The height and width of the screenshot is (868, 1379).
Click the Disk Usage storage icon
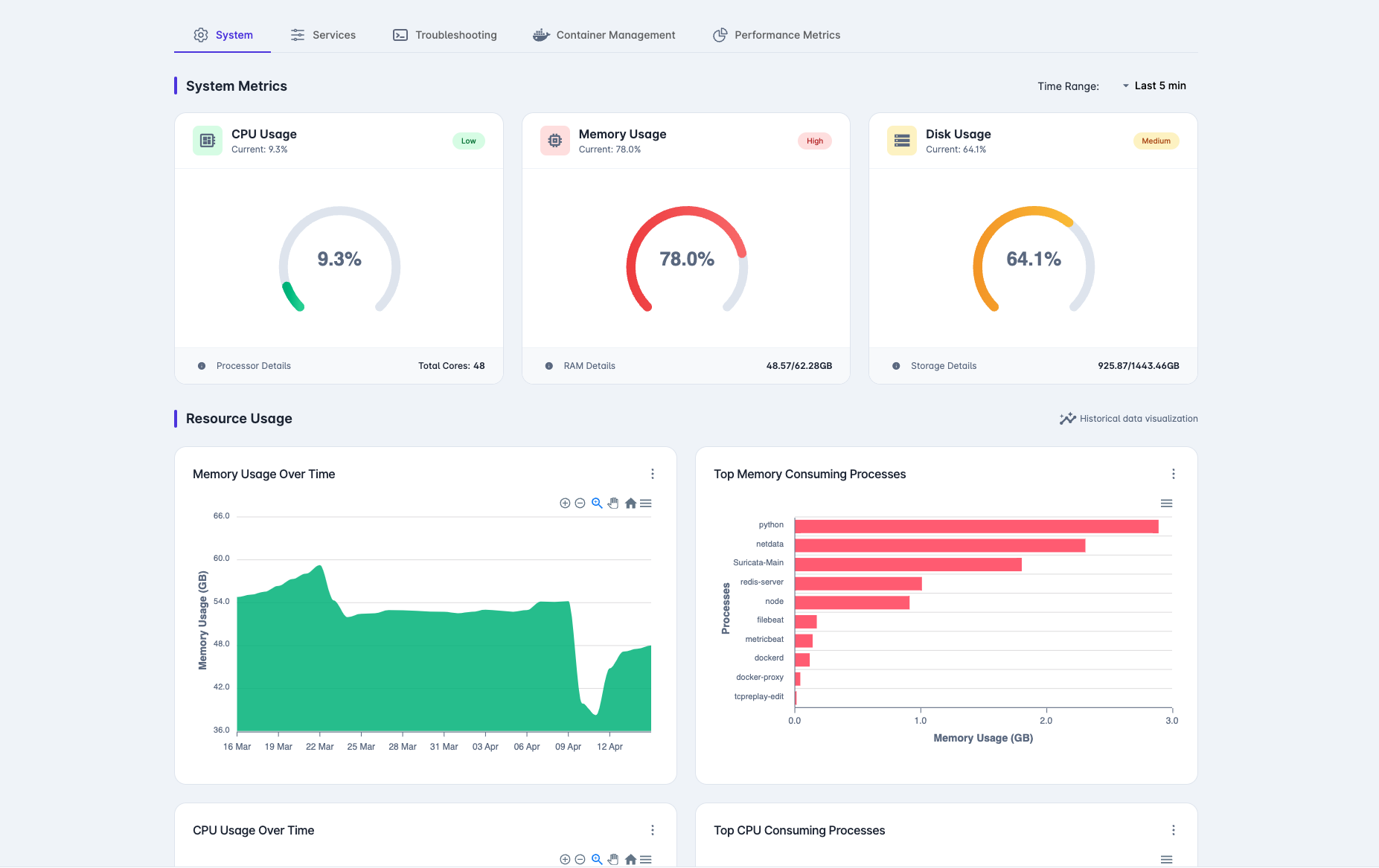click(x=902, y=141)
